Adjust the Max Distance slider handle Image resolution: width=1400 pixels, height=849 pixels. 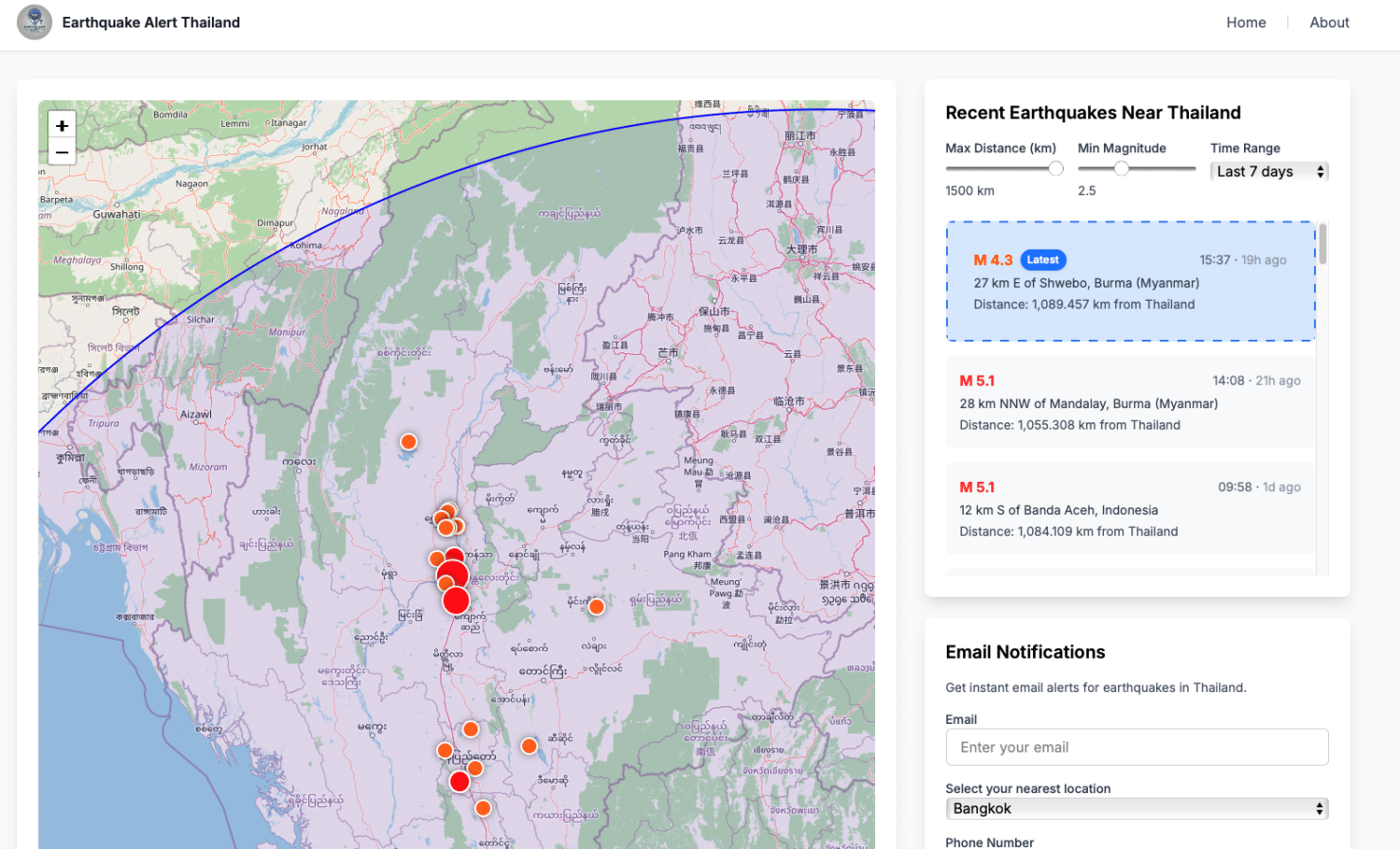pos(1056,168)
